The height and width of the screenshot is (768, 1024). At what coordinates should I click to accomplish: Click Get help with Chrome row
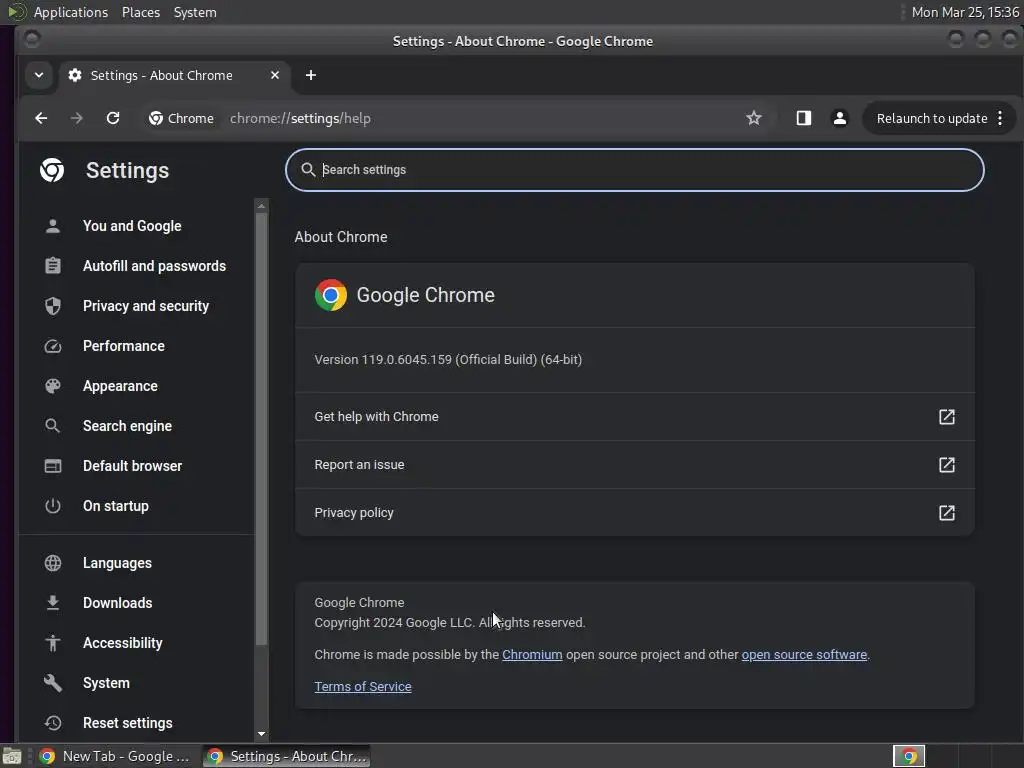tap(635, 417)
